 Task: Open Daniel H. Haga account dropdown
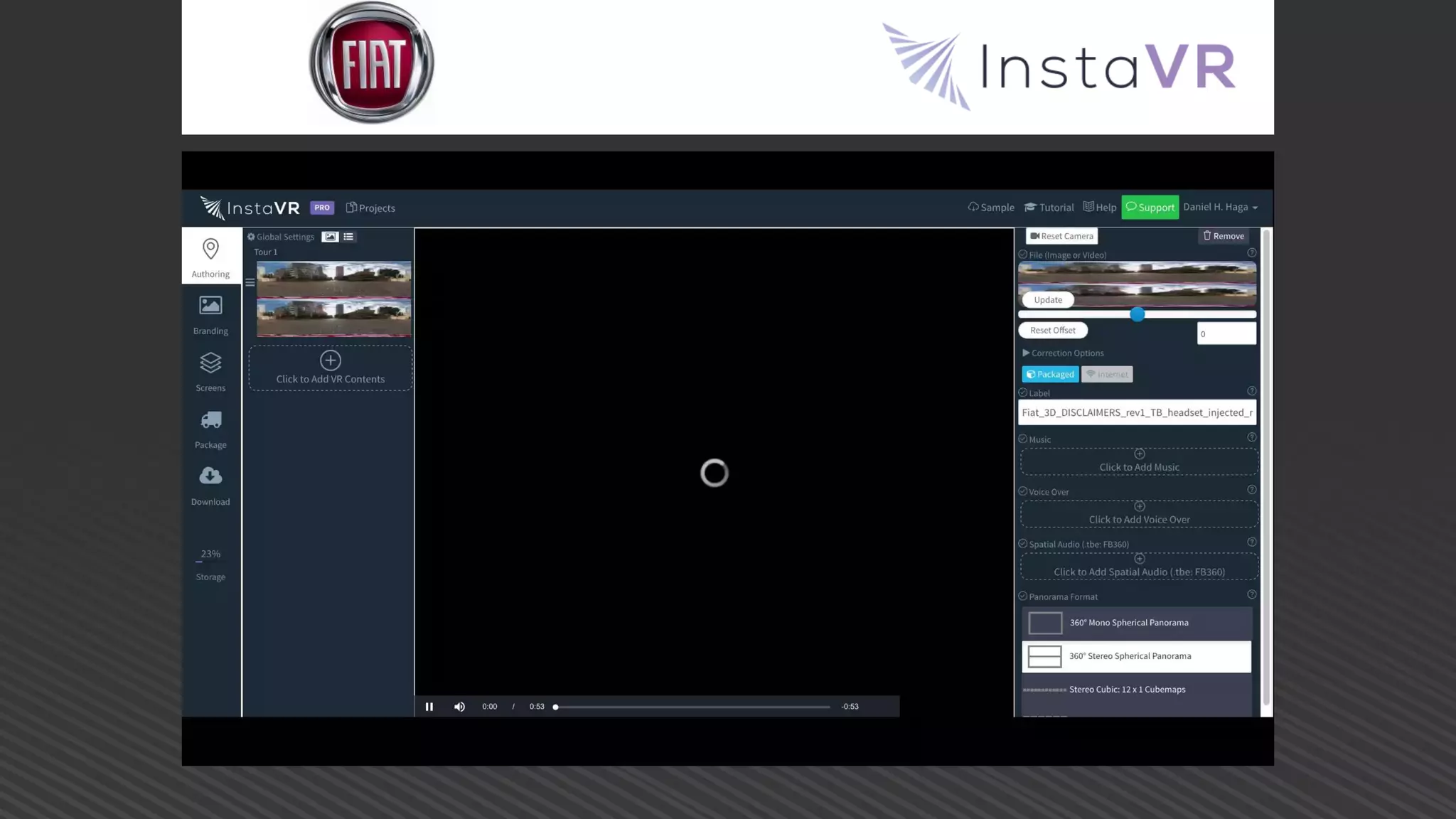(x=1220, y=208)
